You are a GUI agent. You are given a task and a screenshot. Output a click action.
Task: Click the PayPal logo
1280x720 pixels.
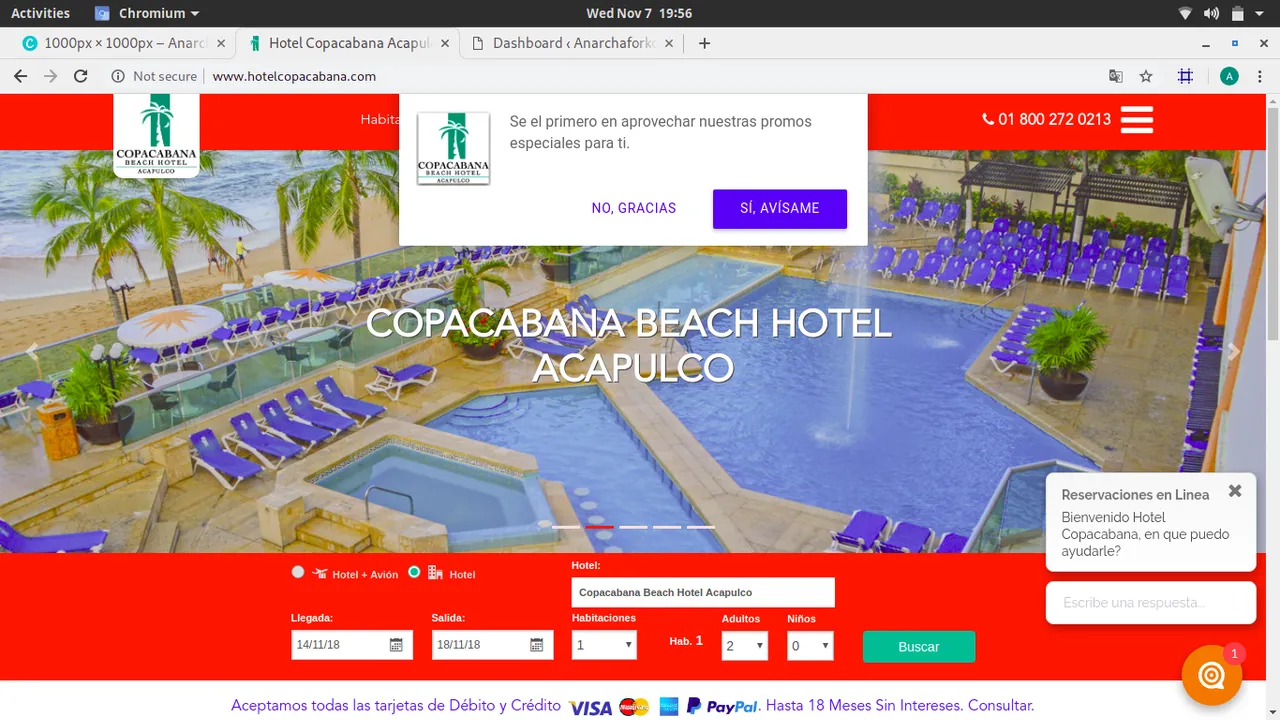(722, 706)
